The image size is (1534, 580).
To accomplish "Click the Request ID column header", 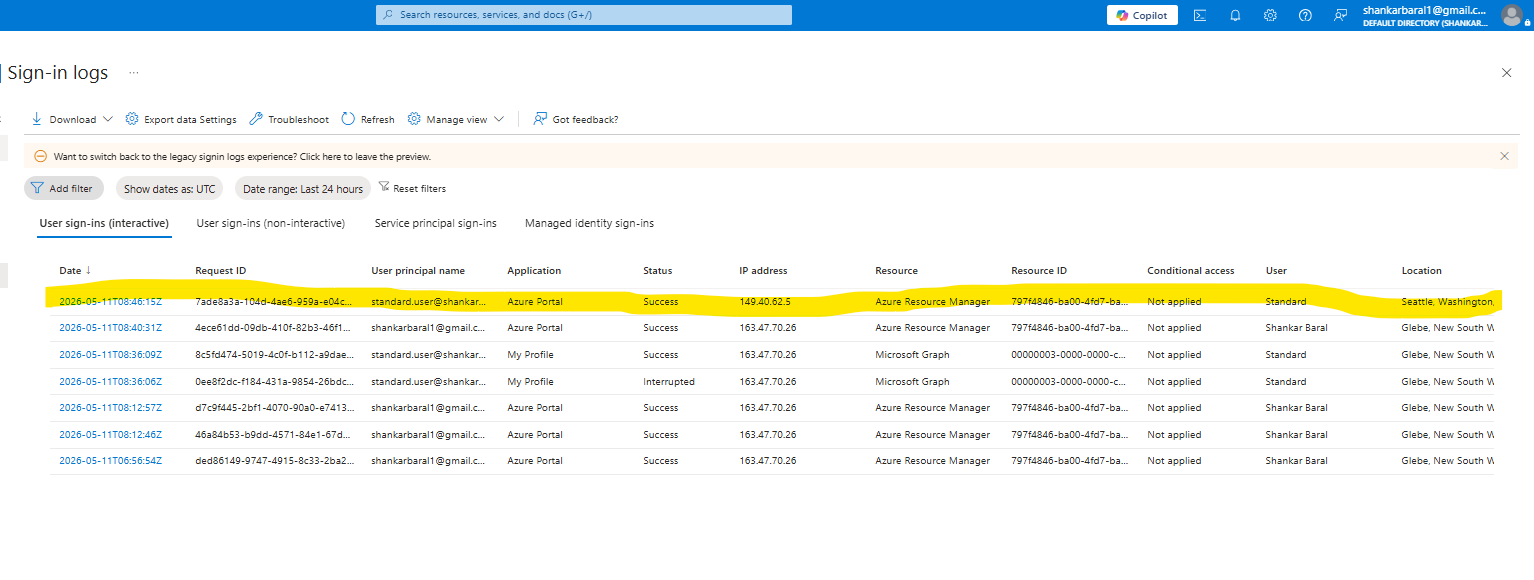I will (x=220, y=270).
